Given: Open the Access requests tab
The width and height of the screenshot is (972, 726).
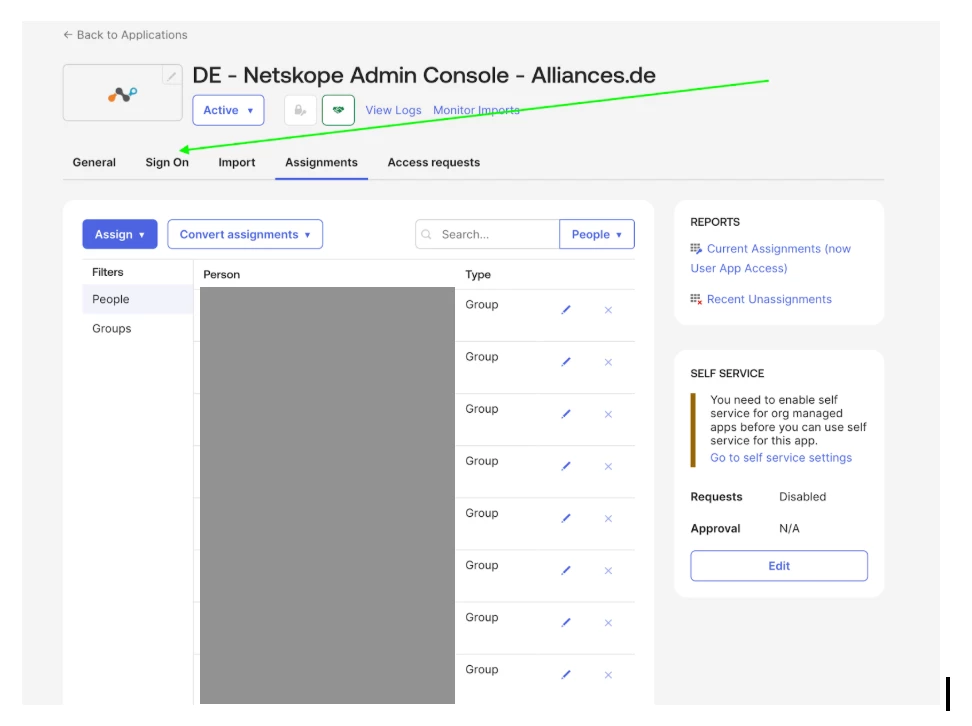Looking at the screenshot, I should point(433,162).
